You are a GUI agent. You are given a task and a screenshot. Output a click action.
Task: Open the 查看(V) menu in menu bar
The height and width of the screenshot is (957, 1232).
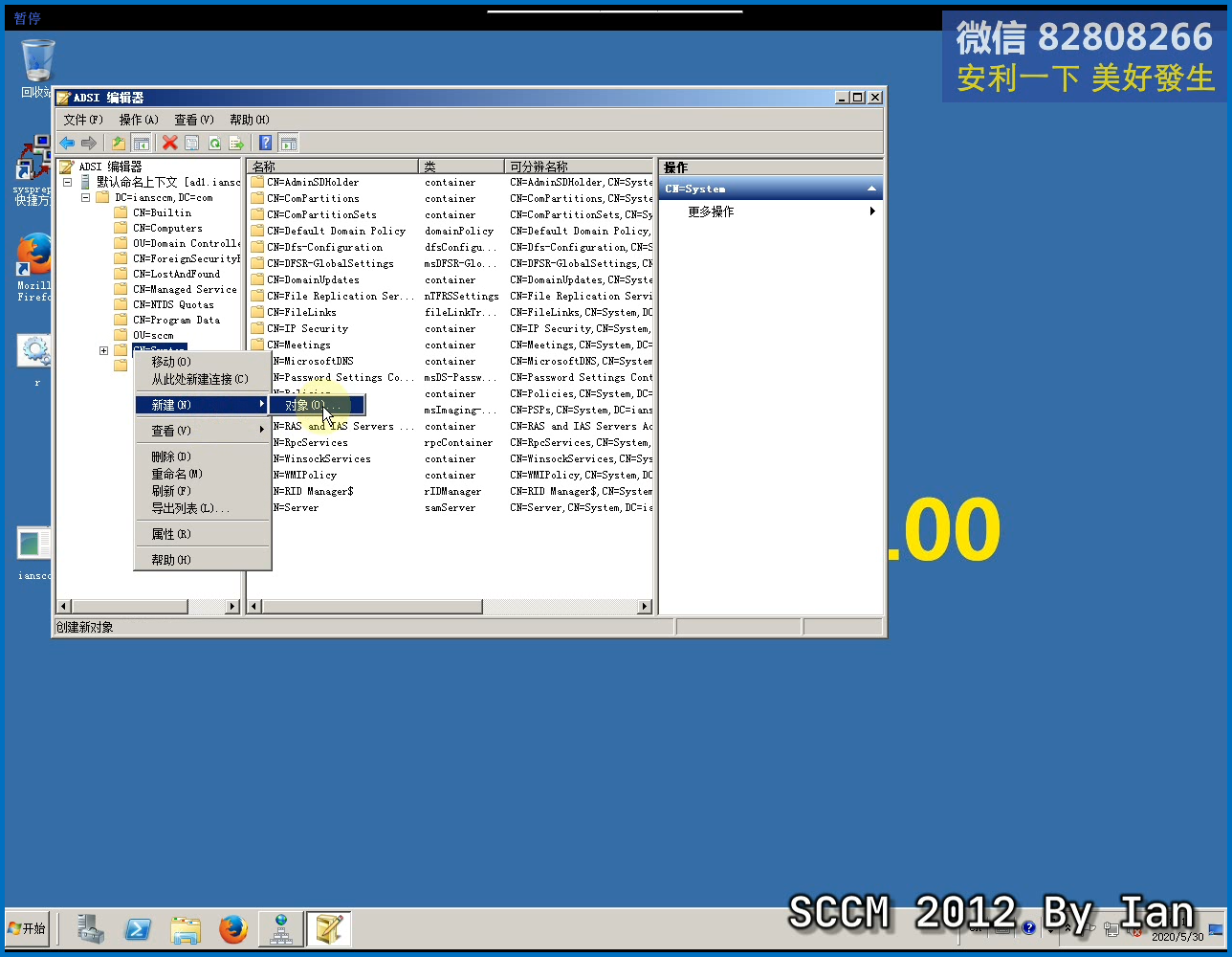click(194, 120)
